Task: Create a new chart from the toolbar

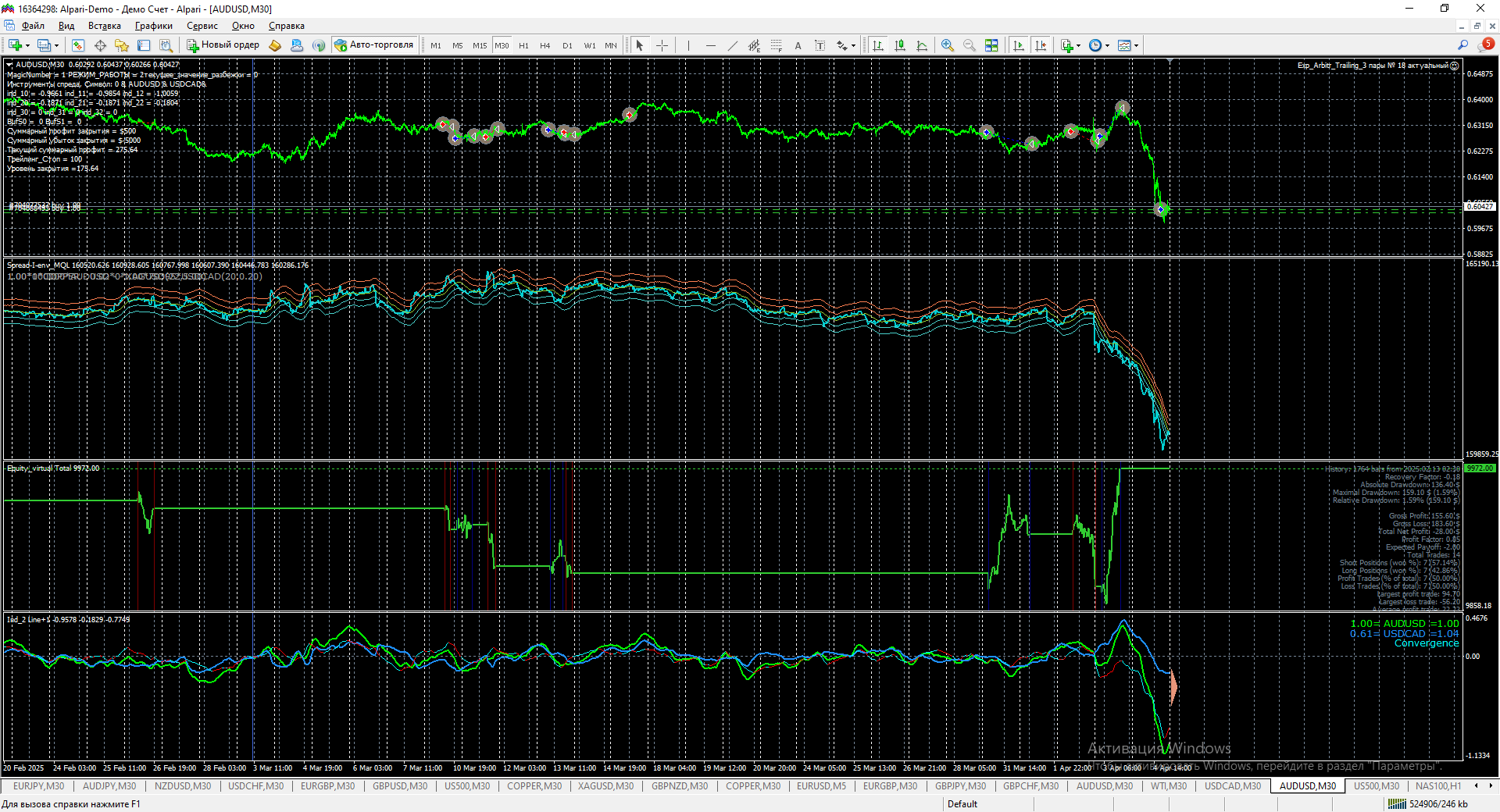Action: [15, 45]
